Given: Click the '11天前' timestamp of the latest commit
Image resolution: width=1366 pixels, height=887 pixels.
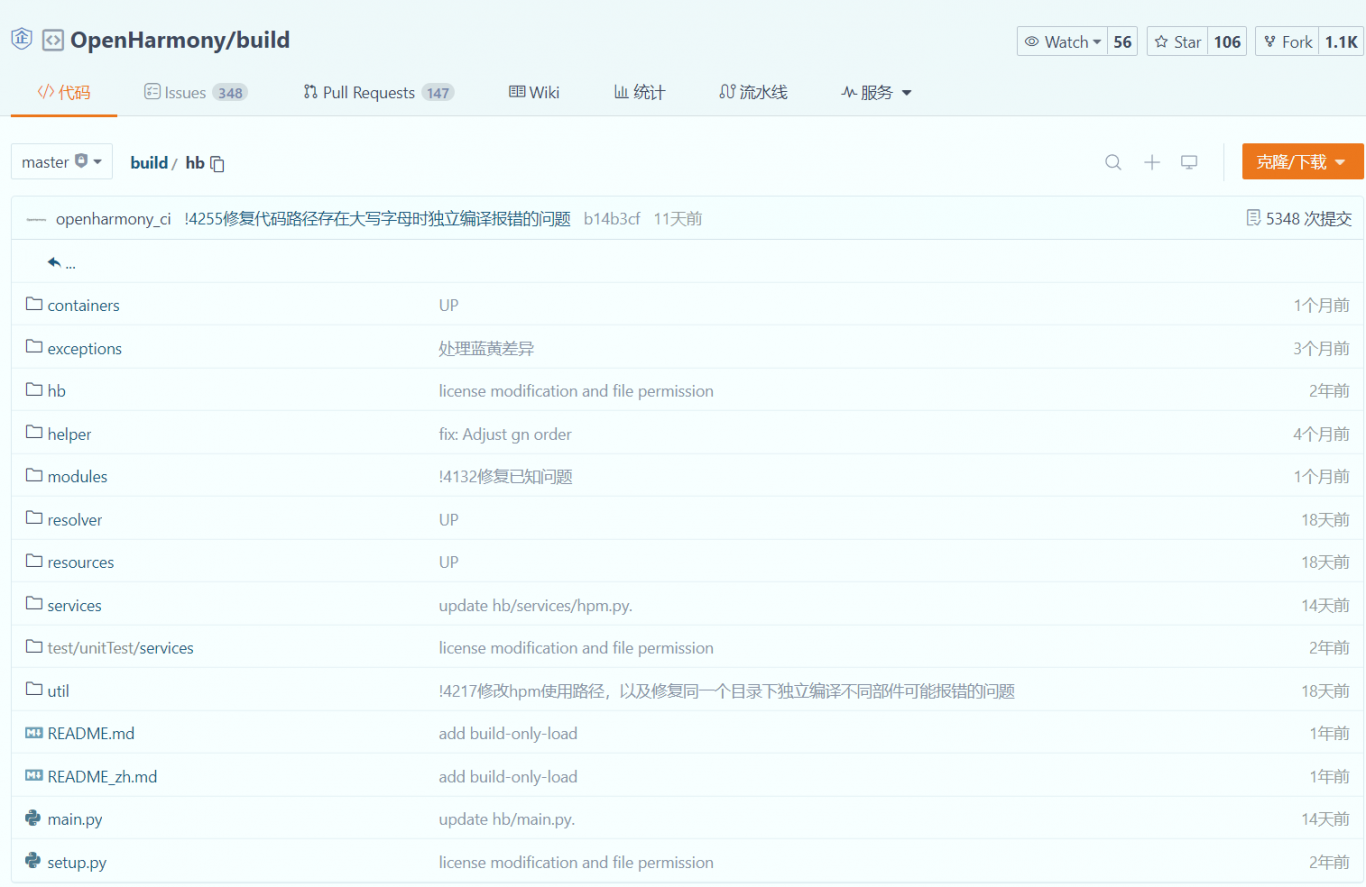Looking at the screenshot, I should tap(678, 219).
